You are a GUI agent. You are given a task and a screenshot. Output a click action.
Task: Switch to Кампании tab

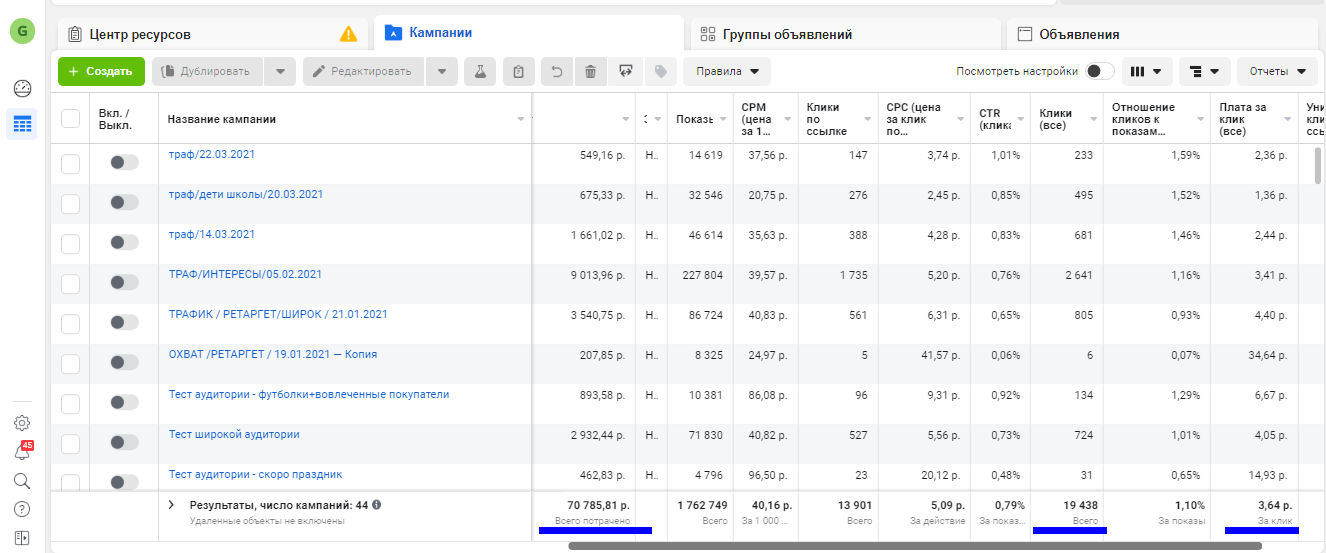pyautogui.click(x=528, y=33)
